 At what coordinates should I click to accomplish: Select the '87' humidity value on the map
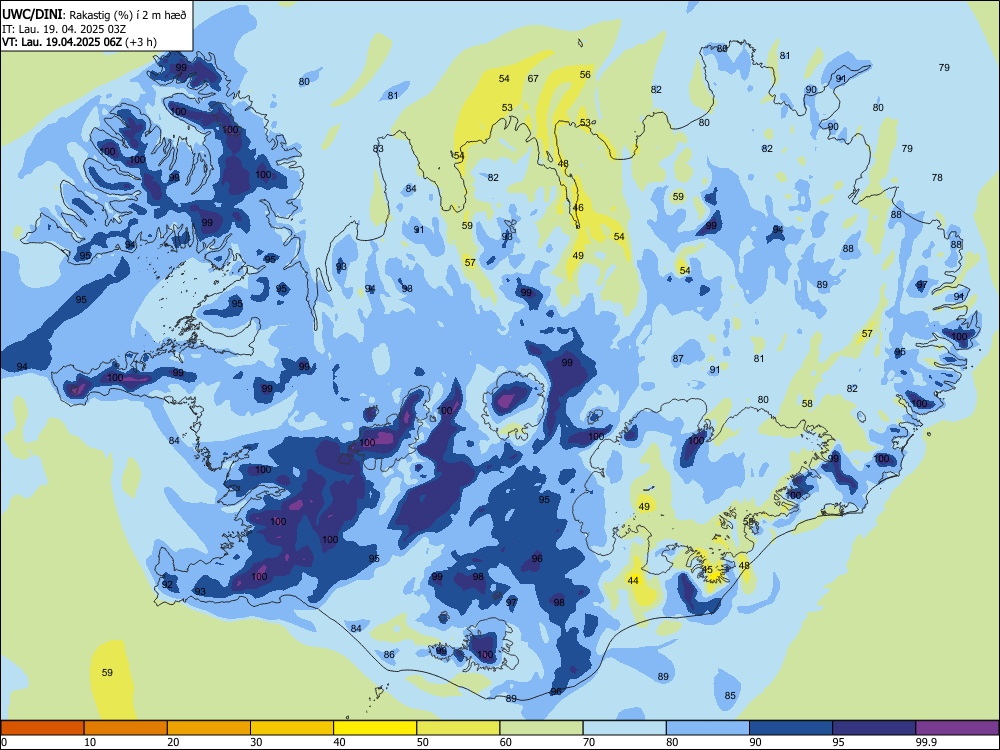click(678, 358)
